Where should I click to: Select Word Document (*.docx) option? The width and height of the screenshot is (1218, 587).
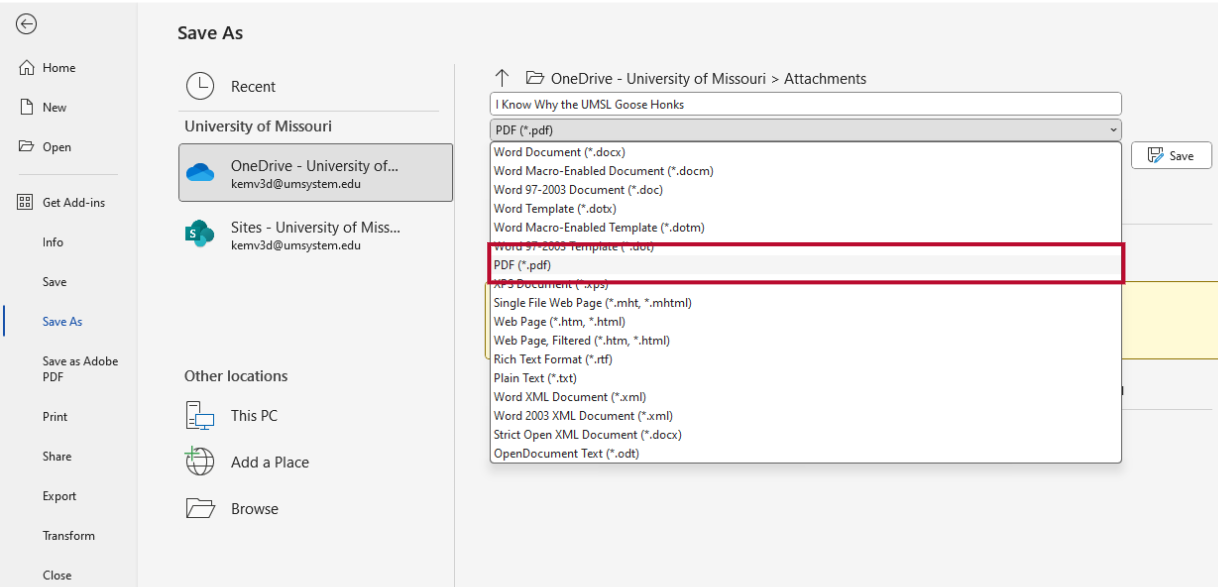pyautogui.click(x=805, y=152)
